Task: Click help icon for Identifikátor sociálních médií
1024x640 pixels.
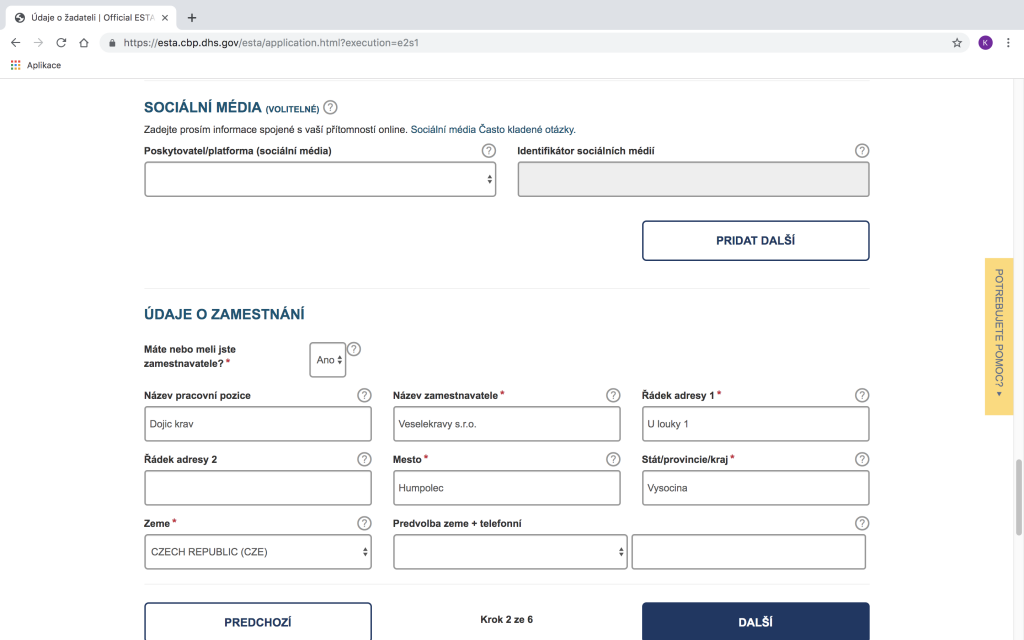Action: pyautogui.click(x=862, y=151)
